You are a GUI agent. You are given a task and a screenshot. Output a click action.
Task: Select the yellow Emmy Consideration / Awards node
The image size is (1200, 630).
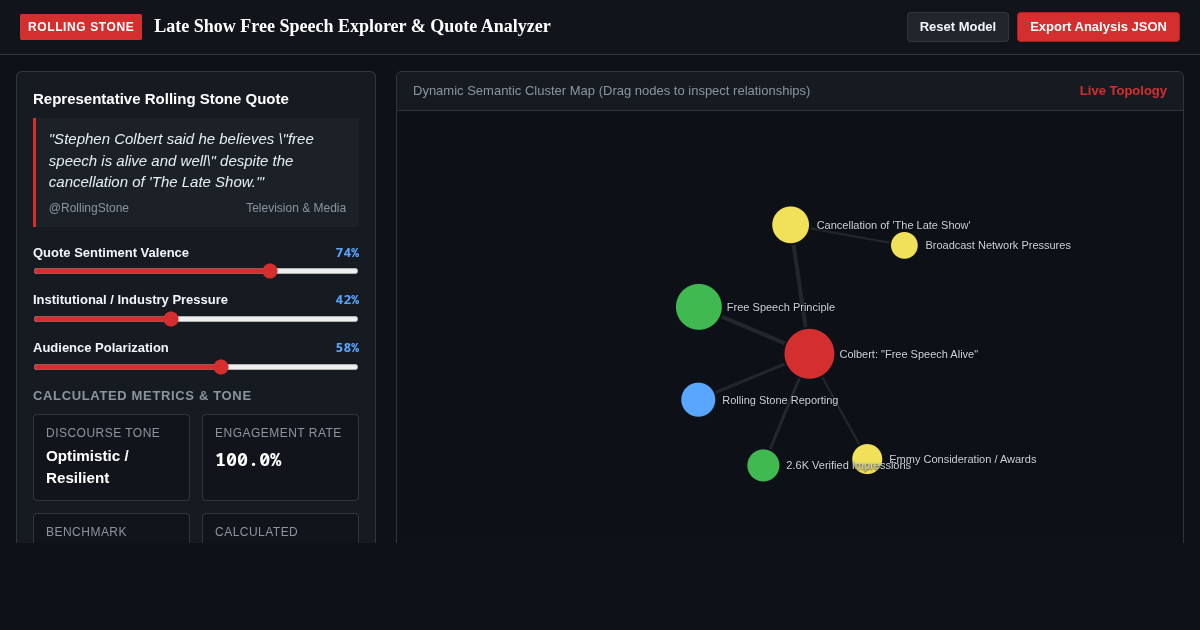point(867,459)
